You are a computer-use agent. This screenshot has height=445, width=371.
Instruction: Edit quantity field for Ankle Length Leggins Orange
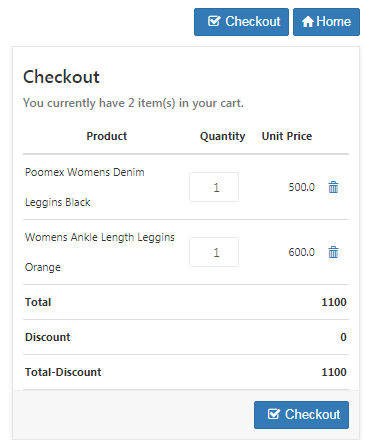tap(214, 252)
